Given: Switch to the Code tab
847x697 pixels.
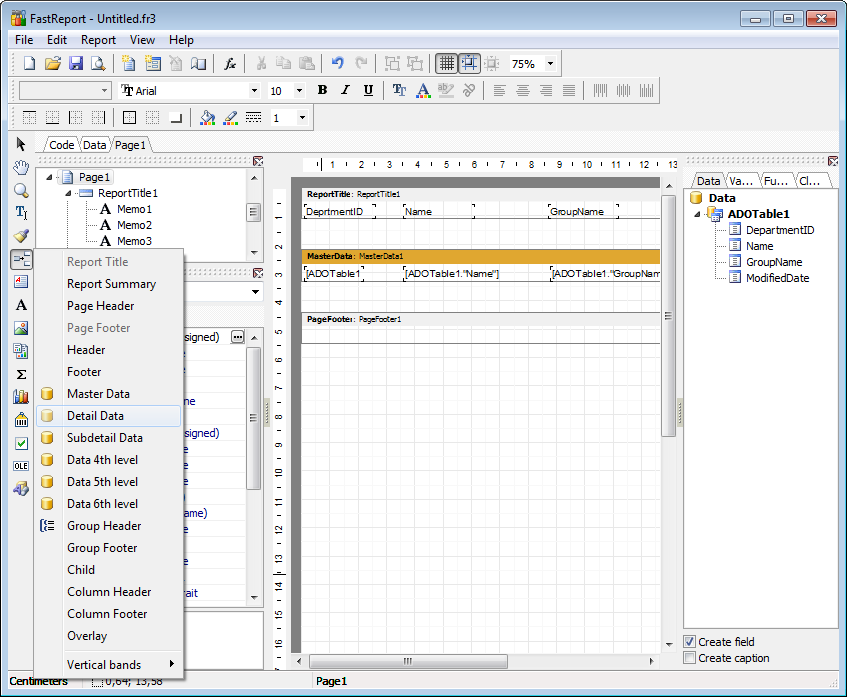Looking at the screenshot, I should [62, 145].
